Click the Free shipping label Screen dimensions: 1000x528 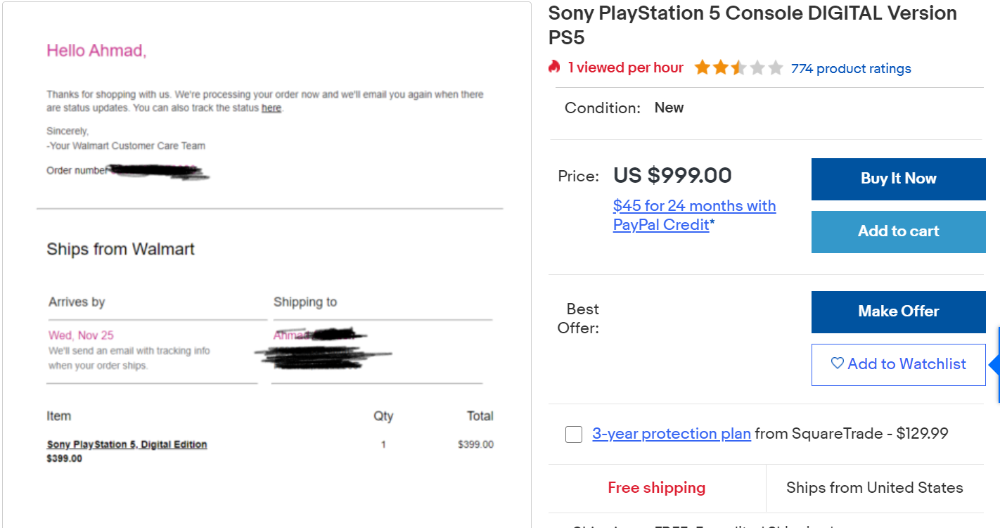[x=656, y=488]
